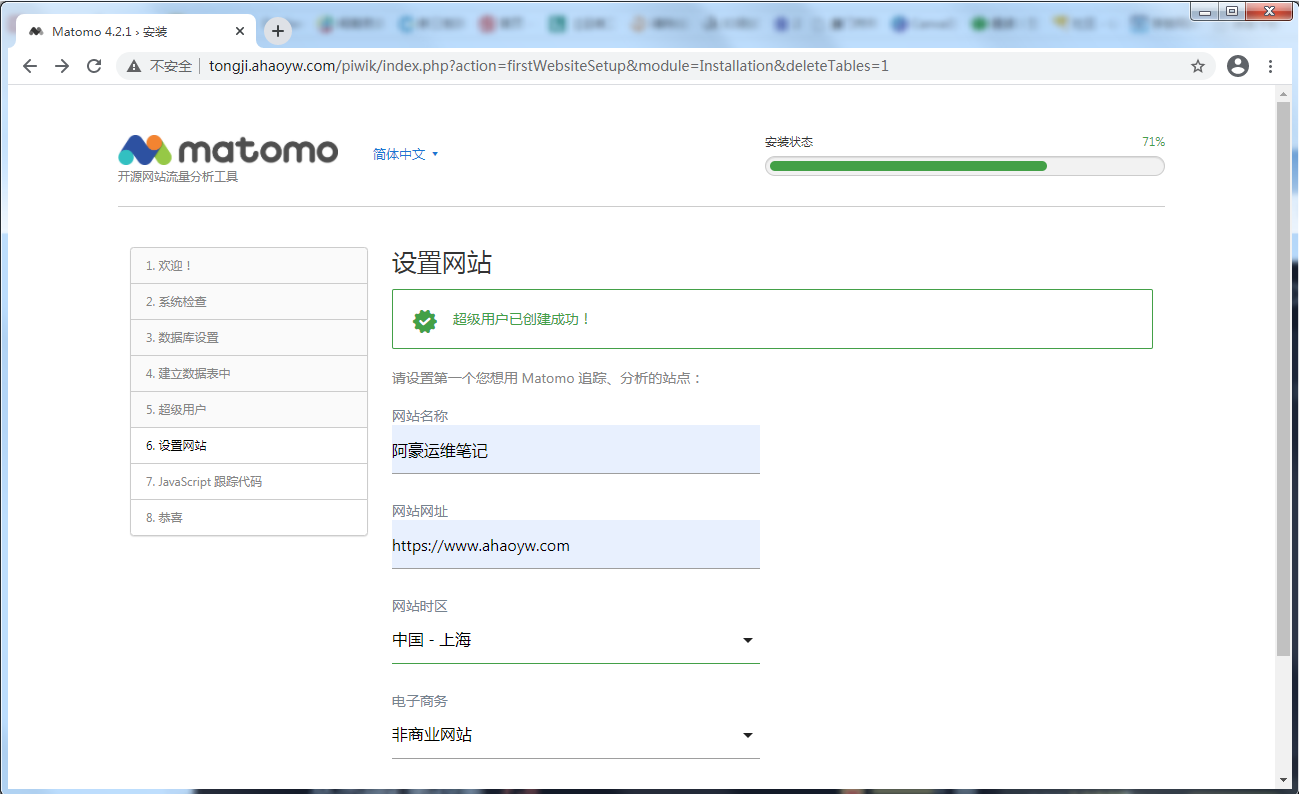1299x794 pixels.
Task: Click the 网站时区 field label
Action: point(420,606)
